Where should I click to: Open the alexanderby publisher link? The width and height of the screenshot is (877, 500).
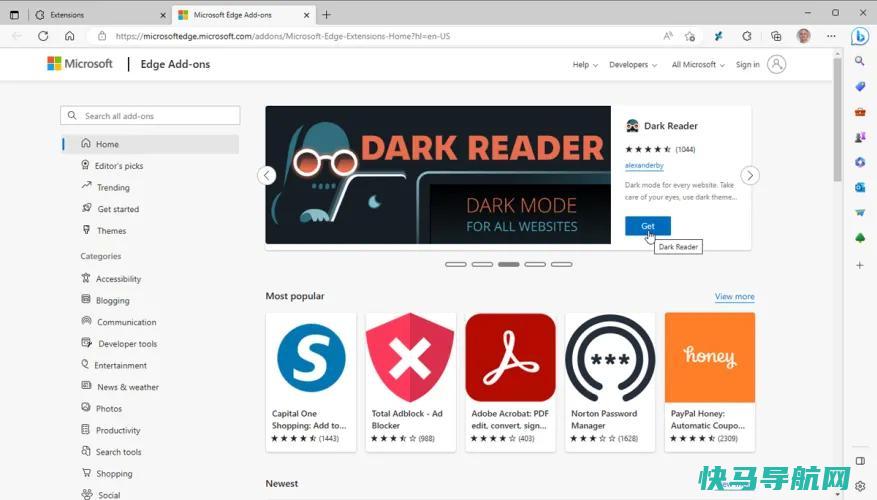point(644,166)
